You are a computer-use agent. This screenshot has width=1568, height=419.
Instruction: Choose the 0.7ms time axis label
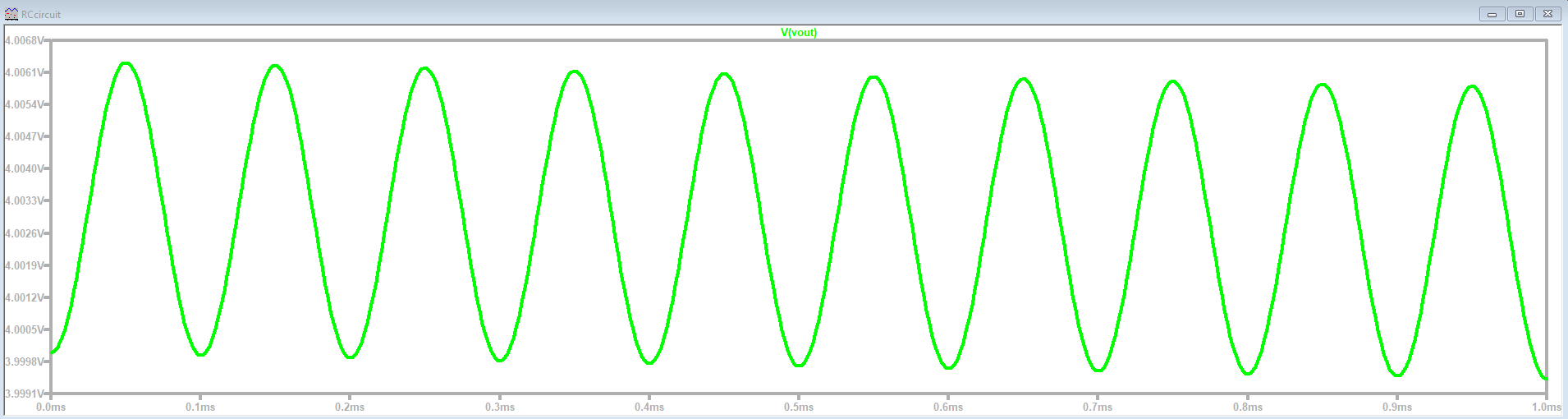(1098, 407)
